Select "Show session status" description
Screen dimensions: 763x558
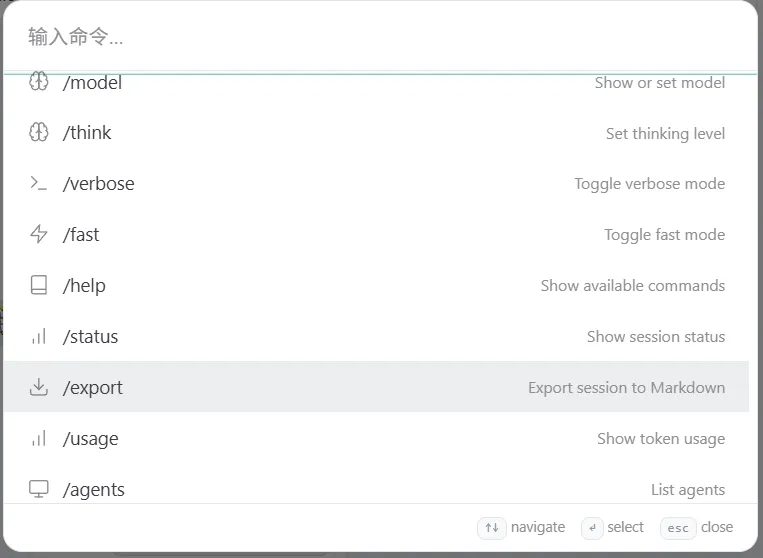pos(655,337)
